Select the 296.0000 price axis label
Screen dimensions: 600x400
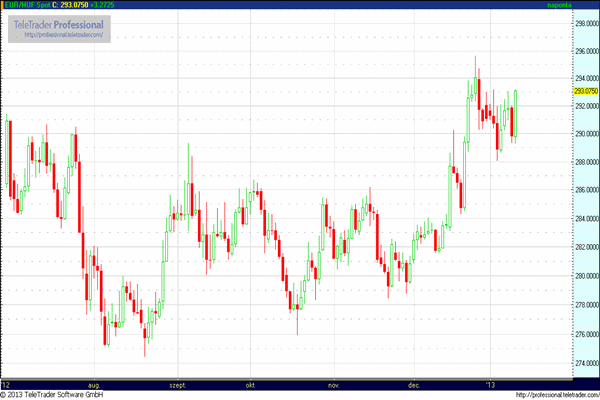click(x=584, y=50)
